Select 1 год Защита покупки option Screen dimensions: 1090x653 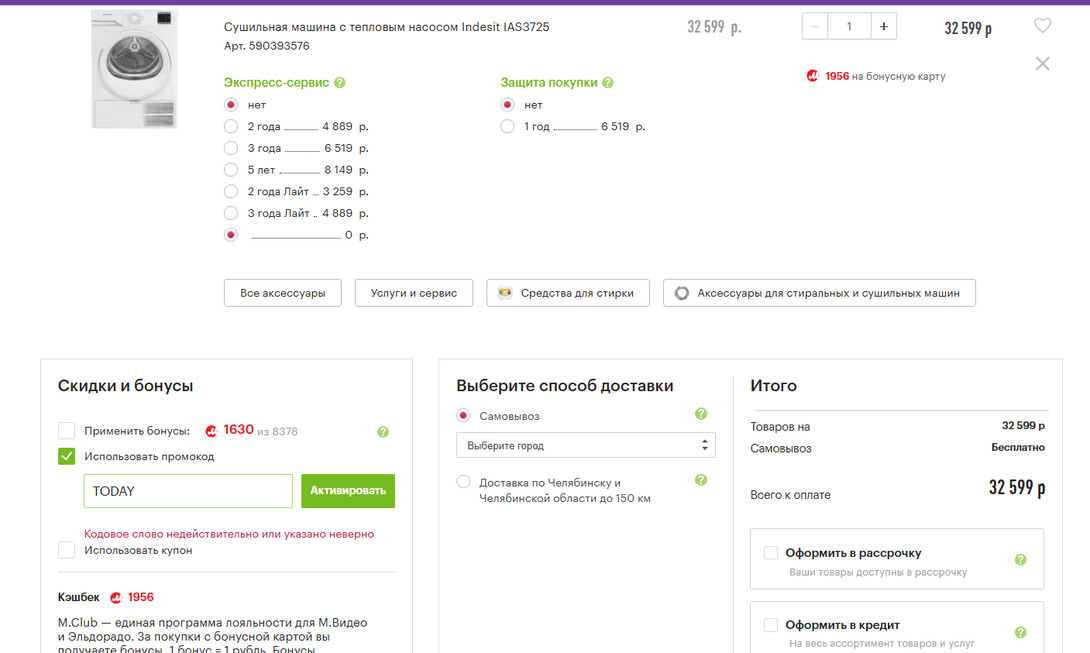507,127
